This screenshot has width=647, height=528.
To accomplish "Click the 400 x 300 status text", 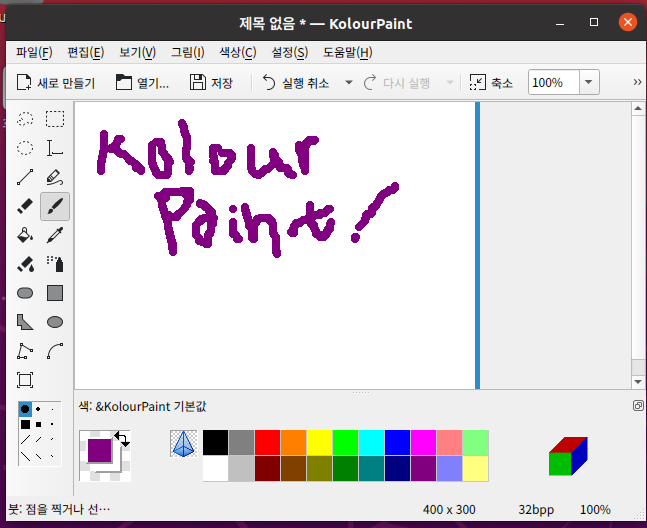I will 449,509.
